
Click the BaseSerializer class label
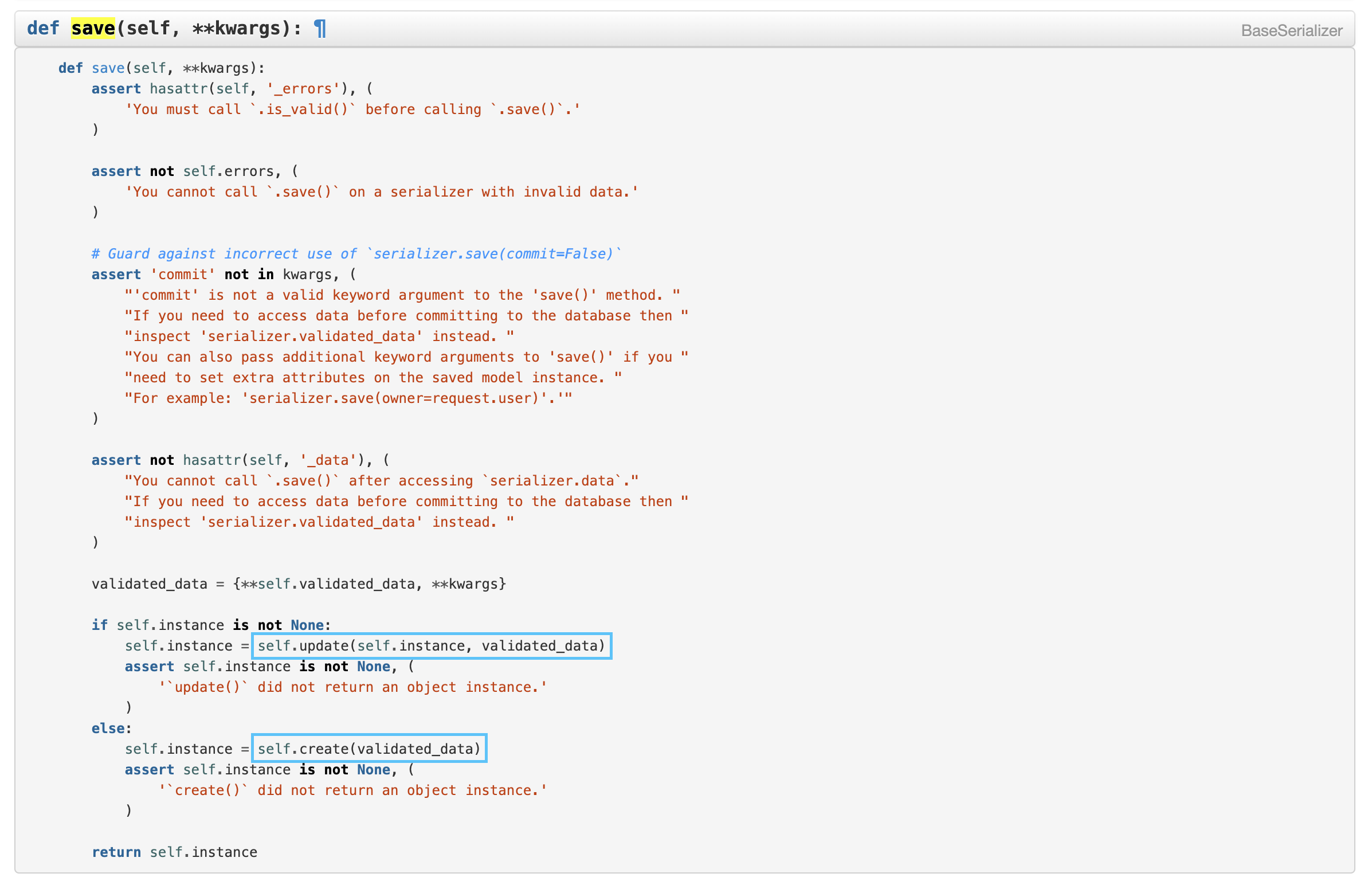[1291, 30]
